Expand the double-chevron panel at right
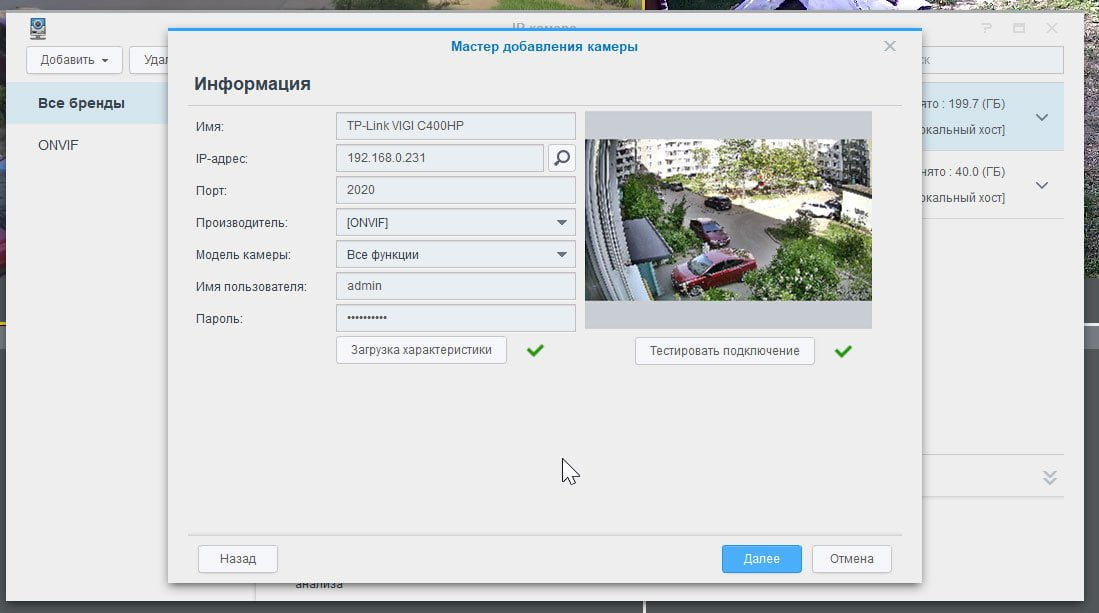 click(1049, 478)
